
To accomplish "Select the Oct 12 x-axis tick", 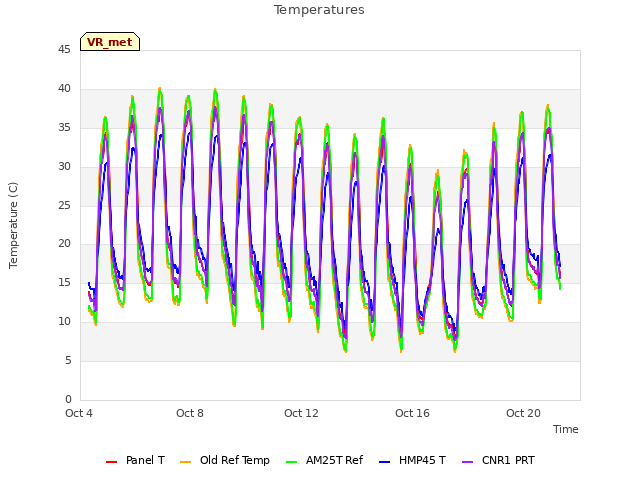I will pyautogui.click(x=301, y=413).
